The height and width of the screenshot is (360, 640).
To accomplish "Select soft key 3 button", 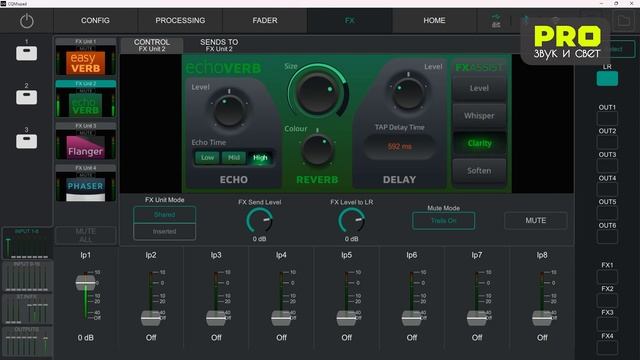I will (27, 141).
